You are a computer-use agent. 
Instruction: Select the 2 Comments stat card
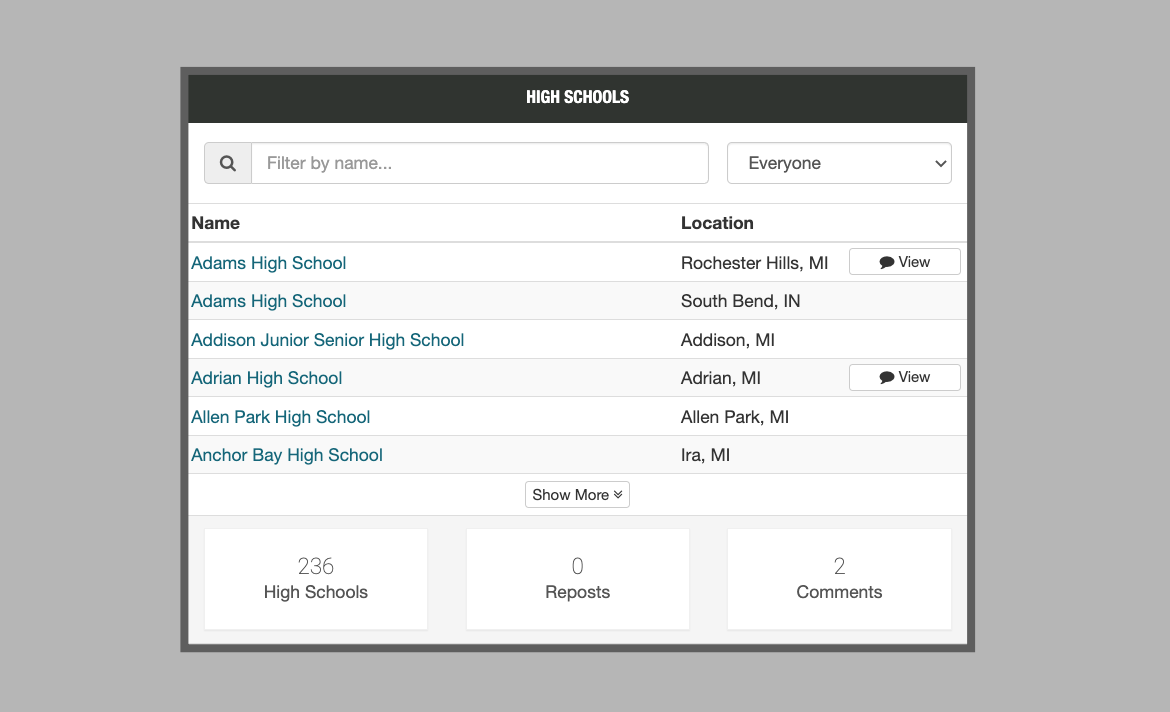coord(839,579)
